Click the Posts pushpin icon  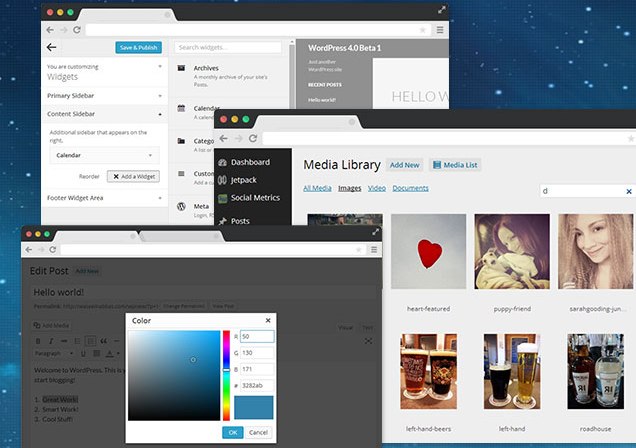[x=222, y=221]
